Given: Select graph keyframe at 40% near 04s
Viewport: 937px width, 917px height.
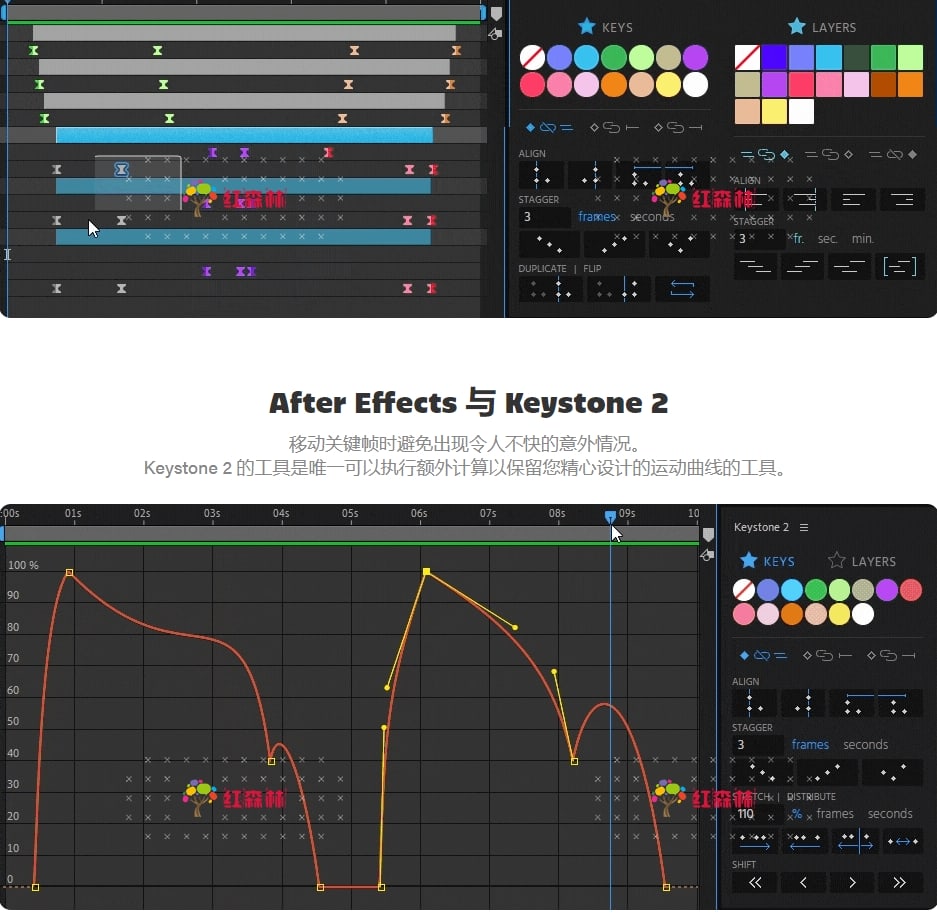Looking at the screenshot, I should [x=271, y=761].
